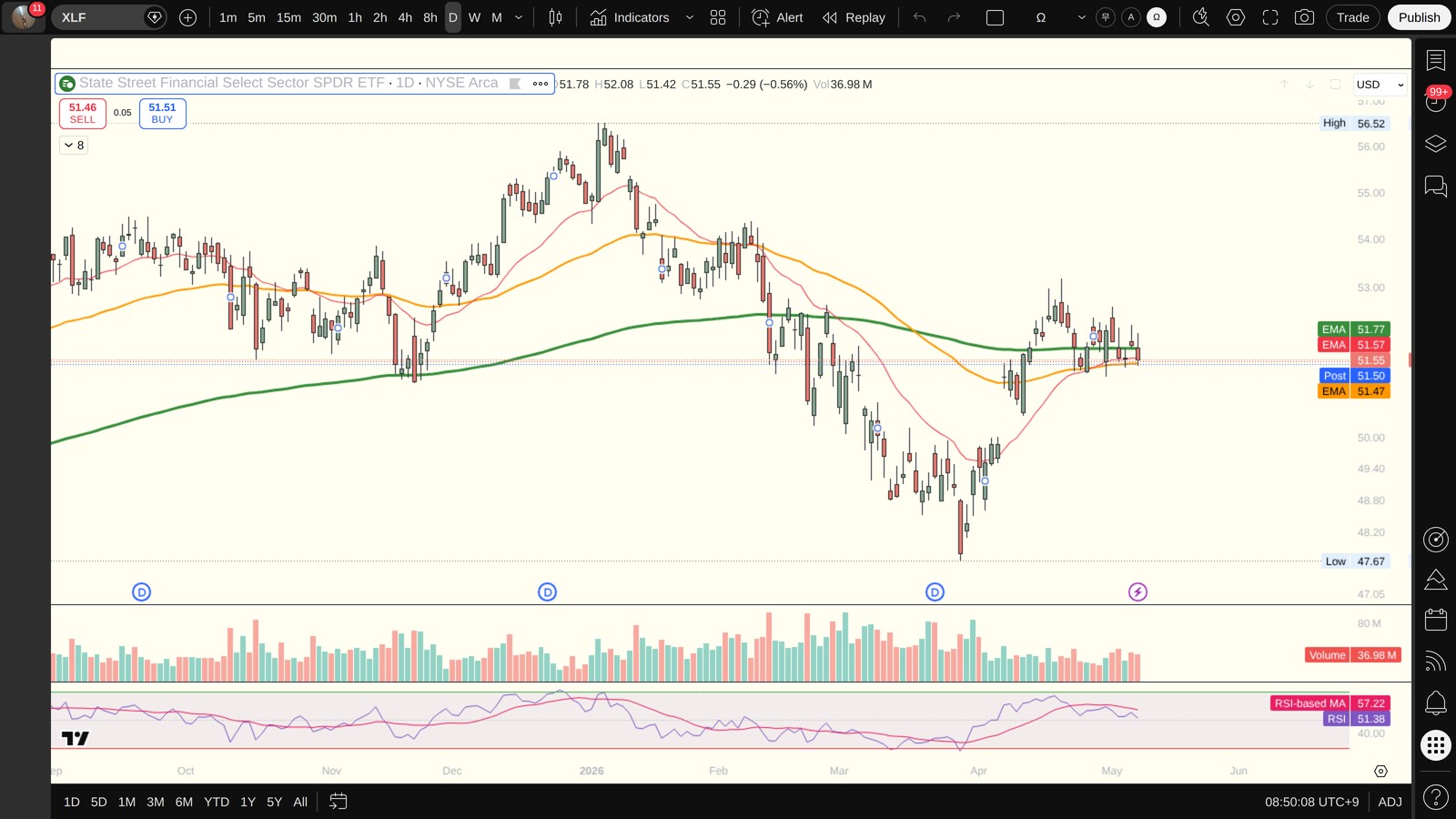Open the chats panel in right sidebar

[1436, 187]
